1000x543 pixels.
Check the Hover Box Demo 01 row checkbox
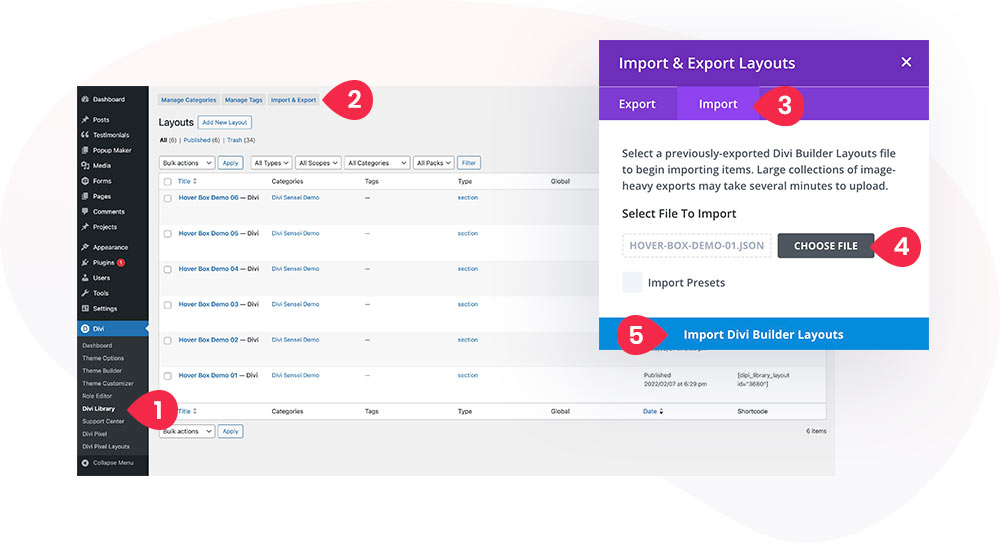coord(168,376)
